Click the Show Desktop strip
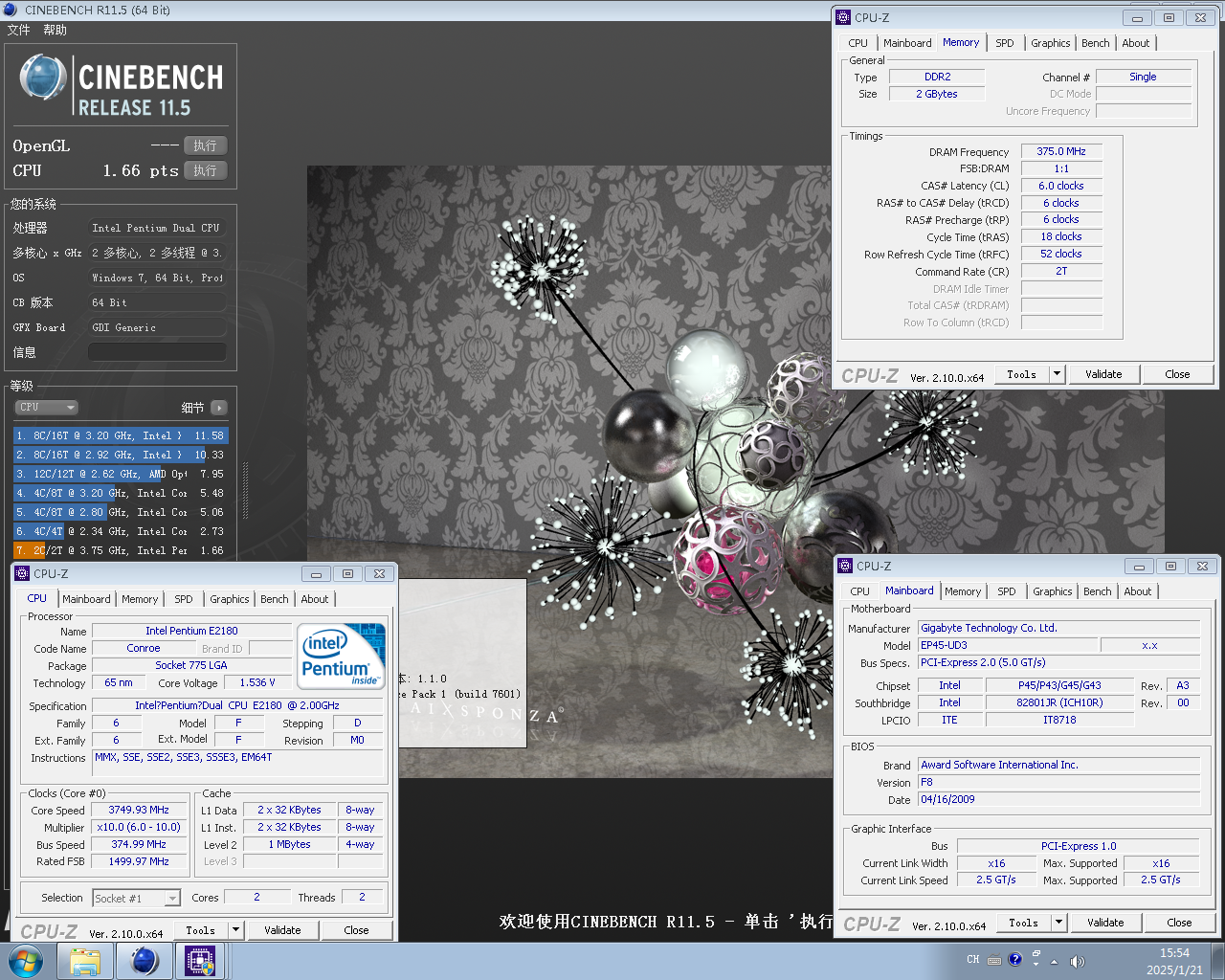The image size is (1225, 980). tap(1218, 961)
